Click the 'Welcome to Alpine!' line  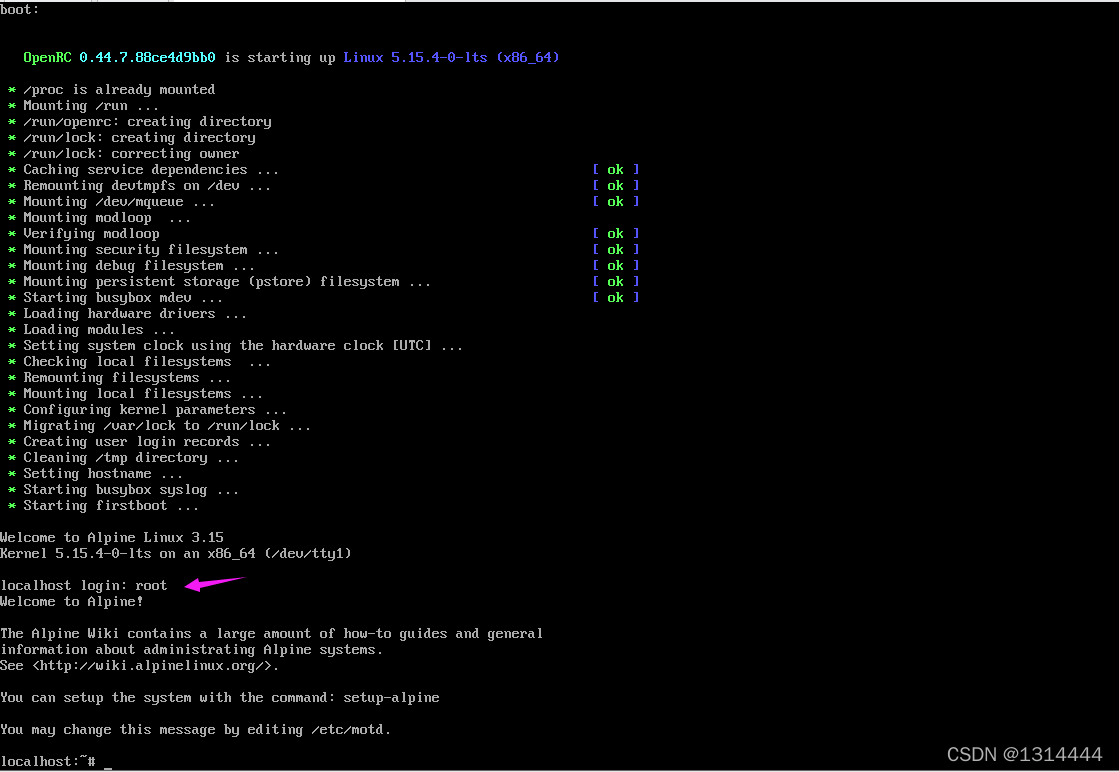tap(71, 601)
